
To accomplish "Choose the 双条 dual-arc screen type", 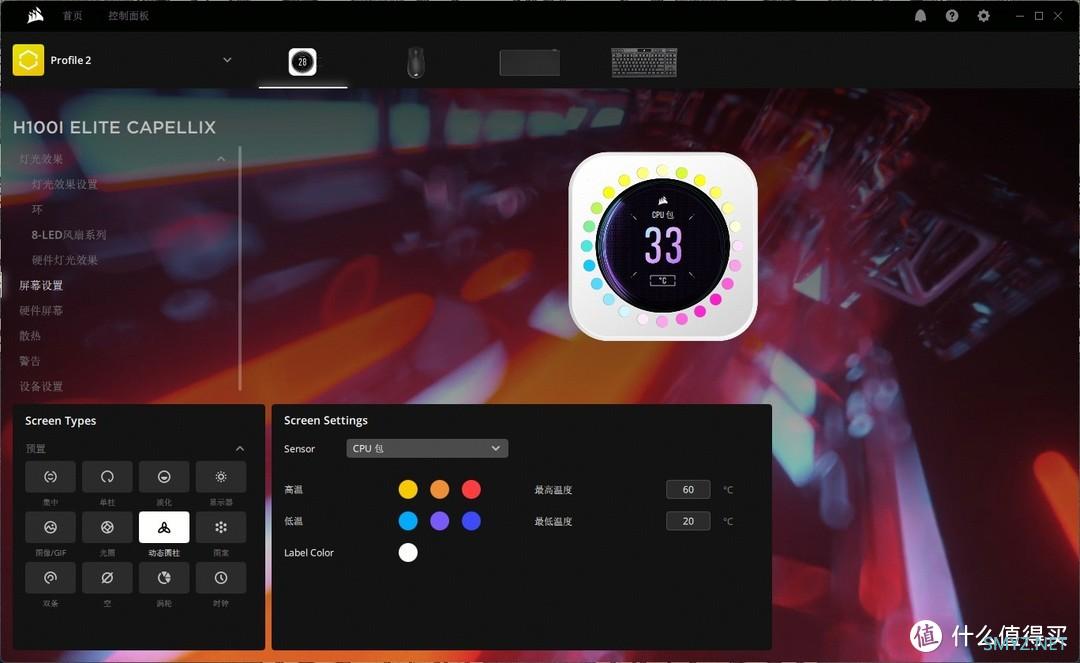I will [50, 578].
